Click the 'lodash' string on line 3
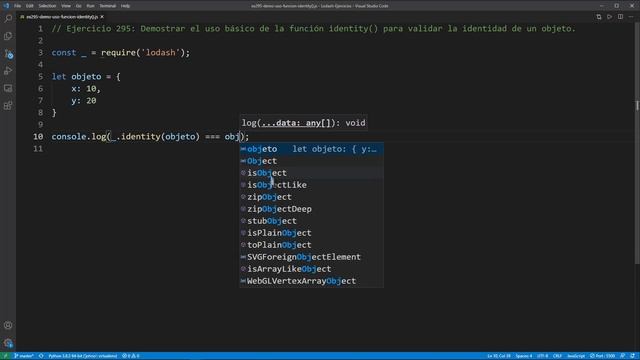The height and width of the screenshot is (360, 640). tap(160, 53)
